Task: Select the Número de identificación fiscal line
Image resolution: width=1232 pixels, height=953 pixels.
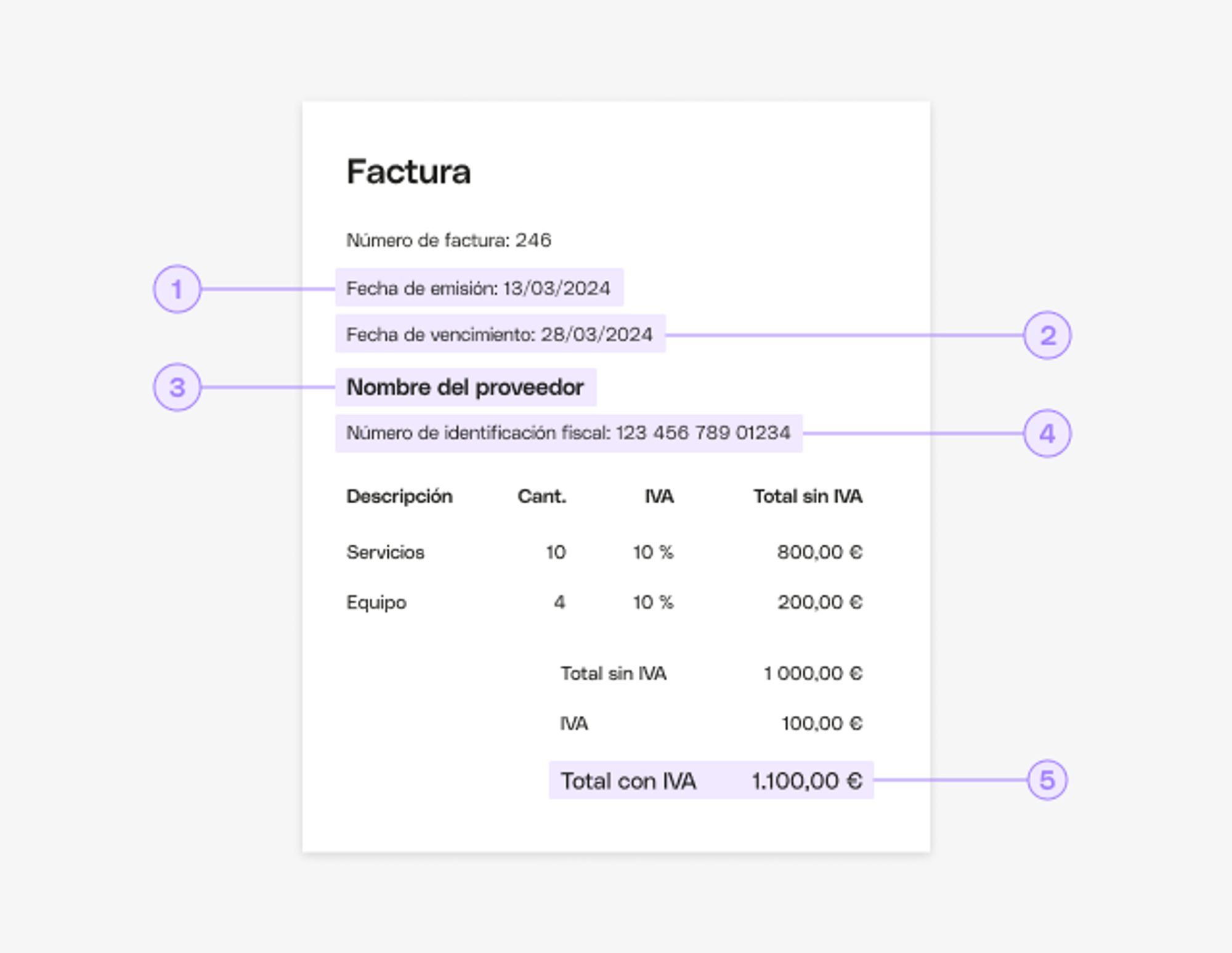Action: [569, 433]
